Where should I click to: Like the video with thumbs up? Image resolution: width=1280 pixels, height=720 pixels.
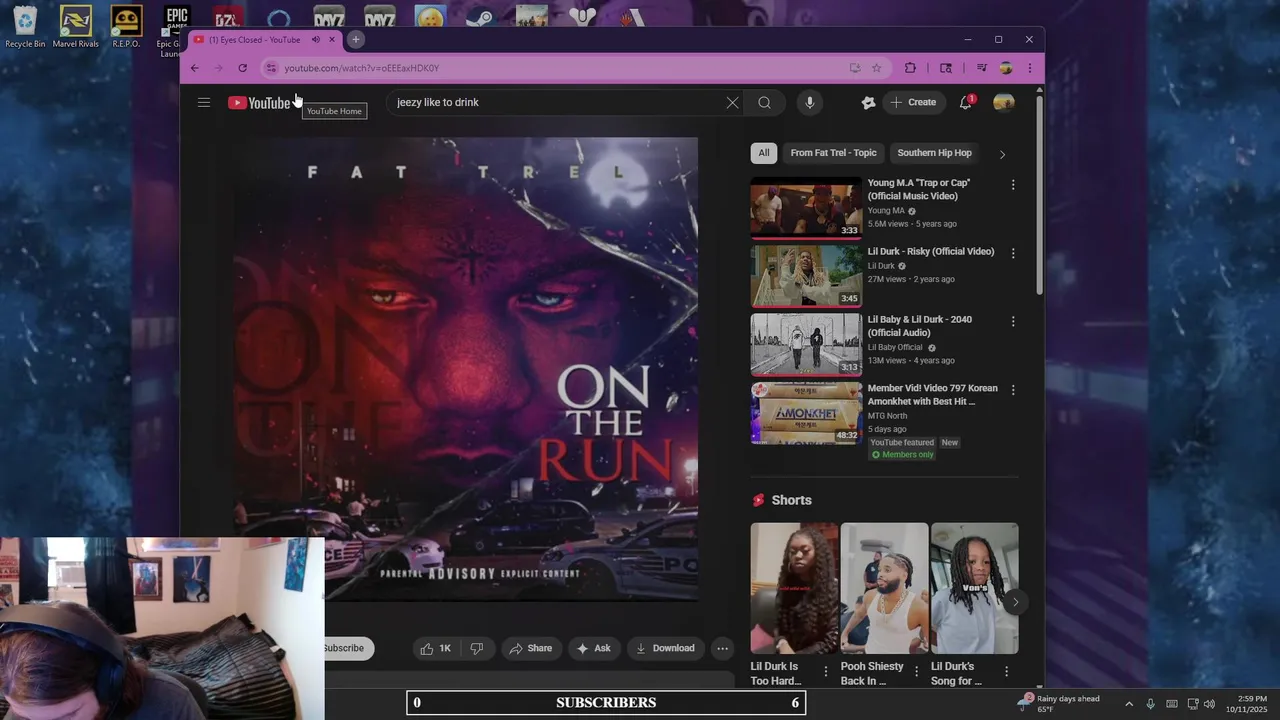pyautogui.click(x=436, y=648)
